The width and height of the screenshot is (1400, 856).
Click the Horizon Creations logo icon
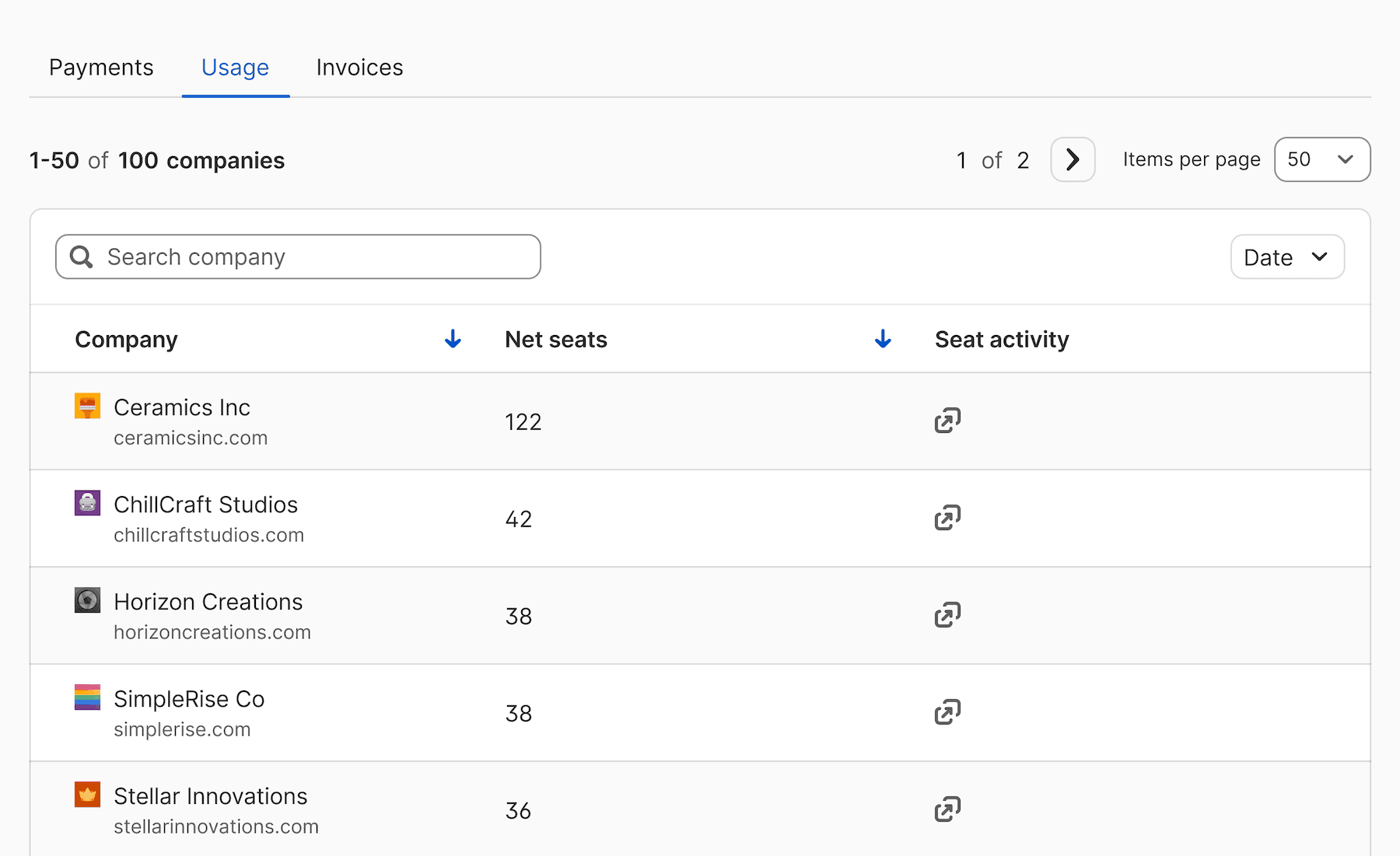point(87,600)
